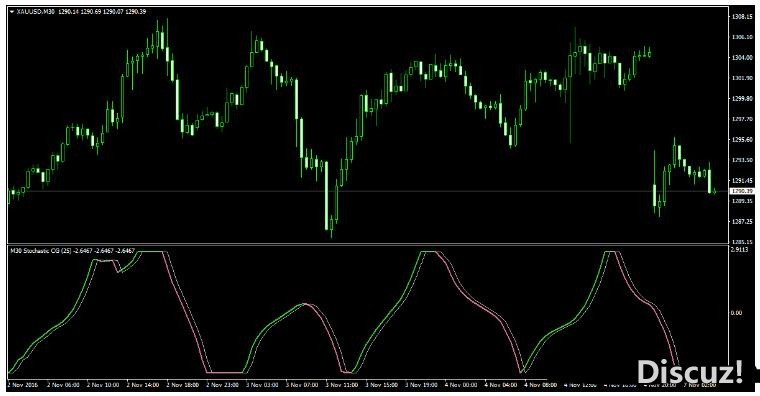Click time axis label 4 Nov 08:00

coord(541,385)
